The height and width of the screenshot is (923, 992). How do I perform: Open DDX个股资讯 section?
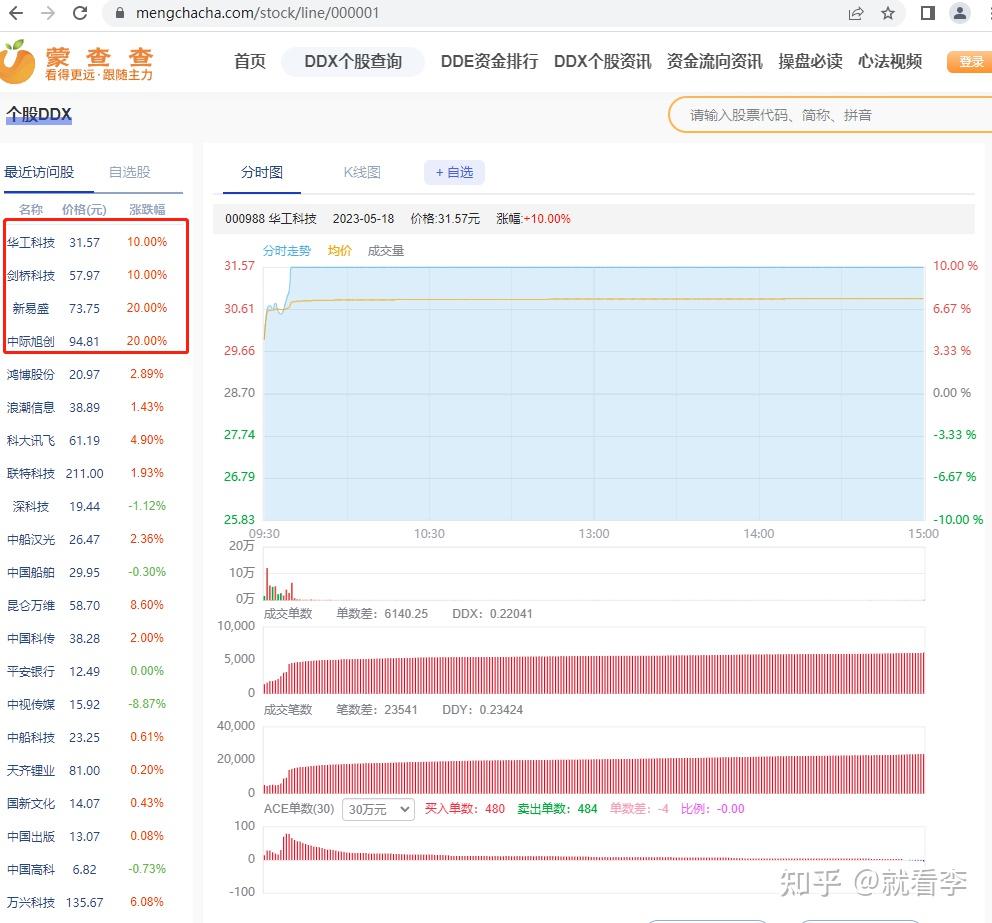tap(602, 61)
